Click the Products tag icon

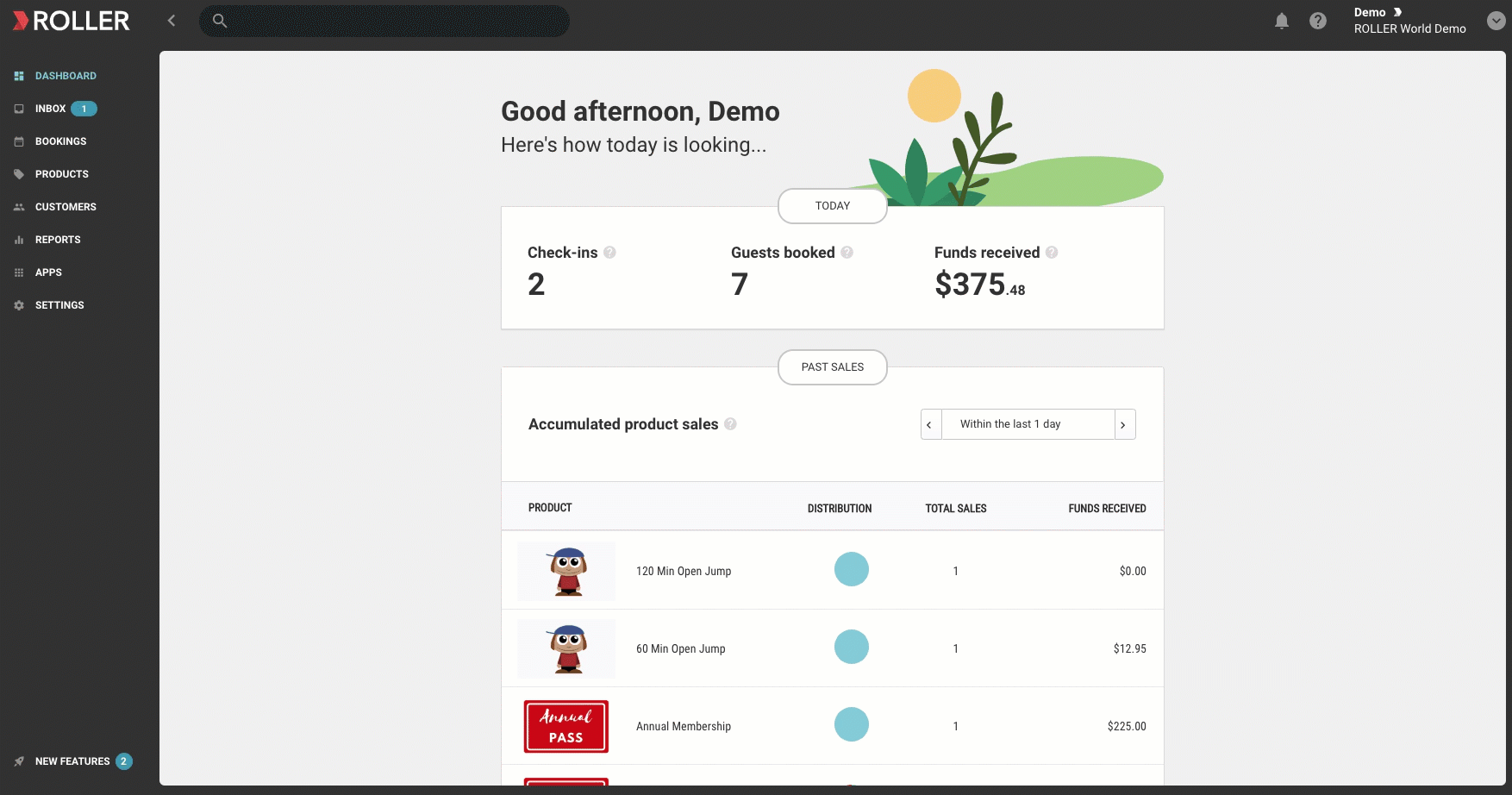coord(19,174)
